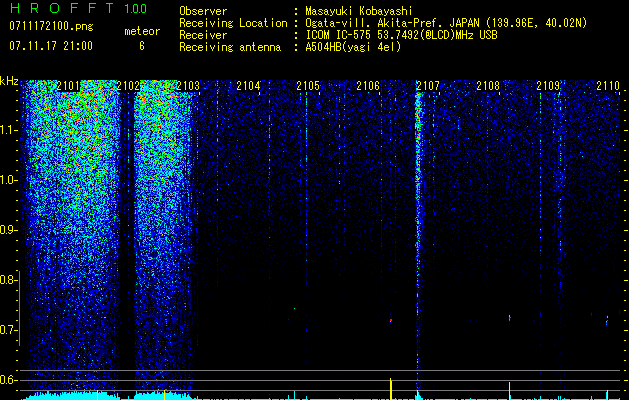The width and height of the screenshot is (629, 400).
Task: Click the small green echo dot near 2105
Action: 294,309
